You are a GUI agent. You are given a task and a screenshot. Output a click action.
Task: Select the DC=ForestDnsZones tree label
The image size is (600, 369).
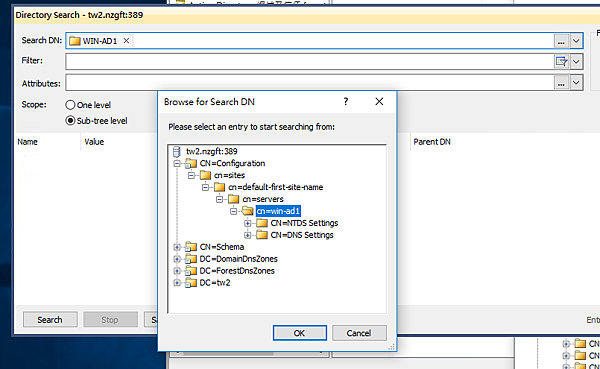(x=237, y=271)
